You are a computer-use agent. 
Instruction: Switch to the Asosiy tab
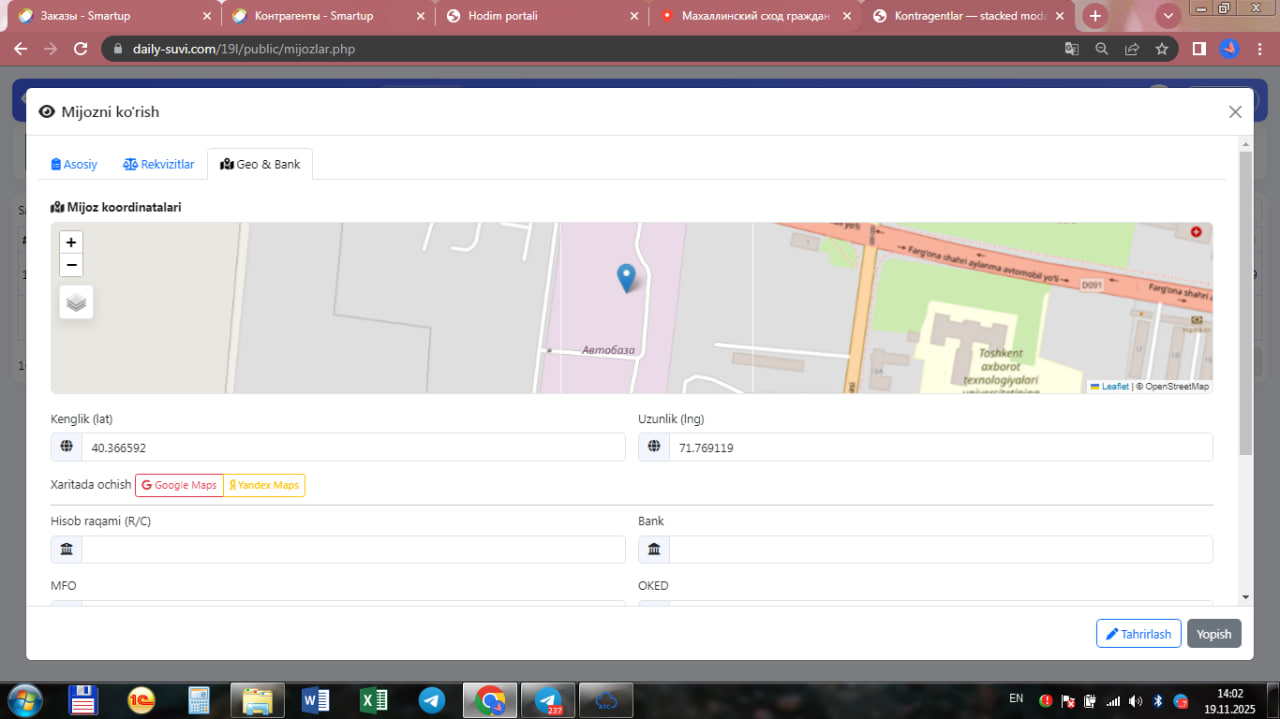coord(74,164)
